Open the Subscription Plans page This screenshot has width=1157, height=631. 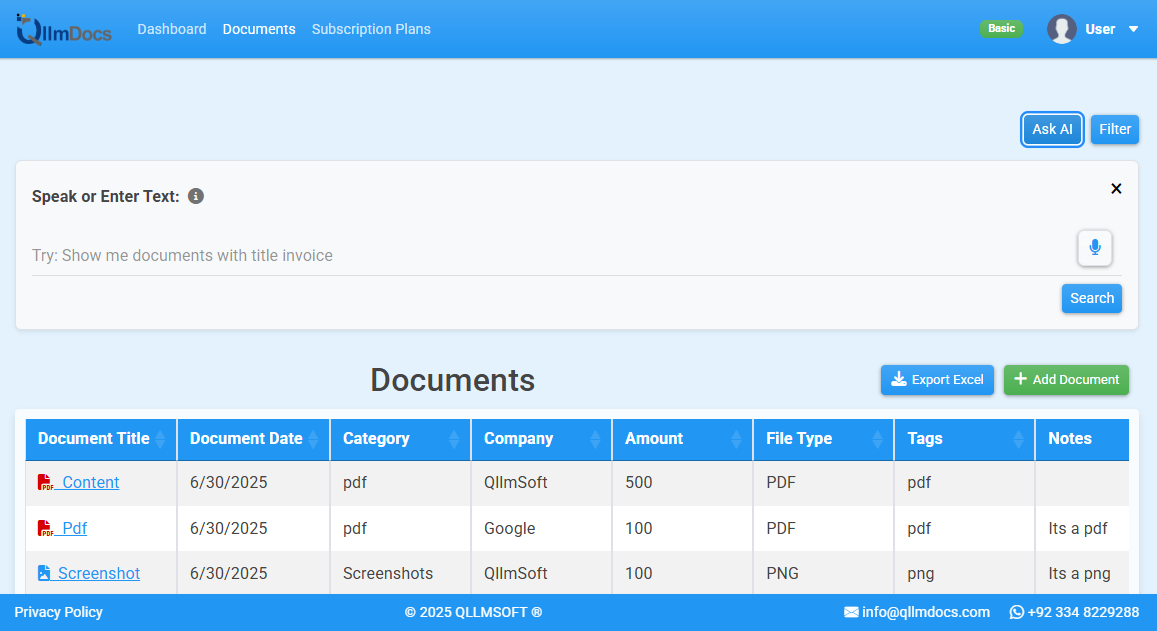coord(371,29)
